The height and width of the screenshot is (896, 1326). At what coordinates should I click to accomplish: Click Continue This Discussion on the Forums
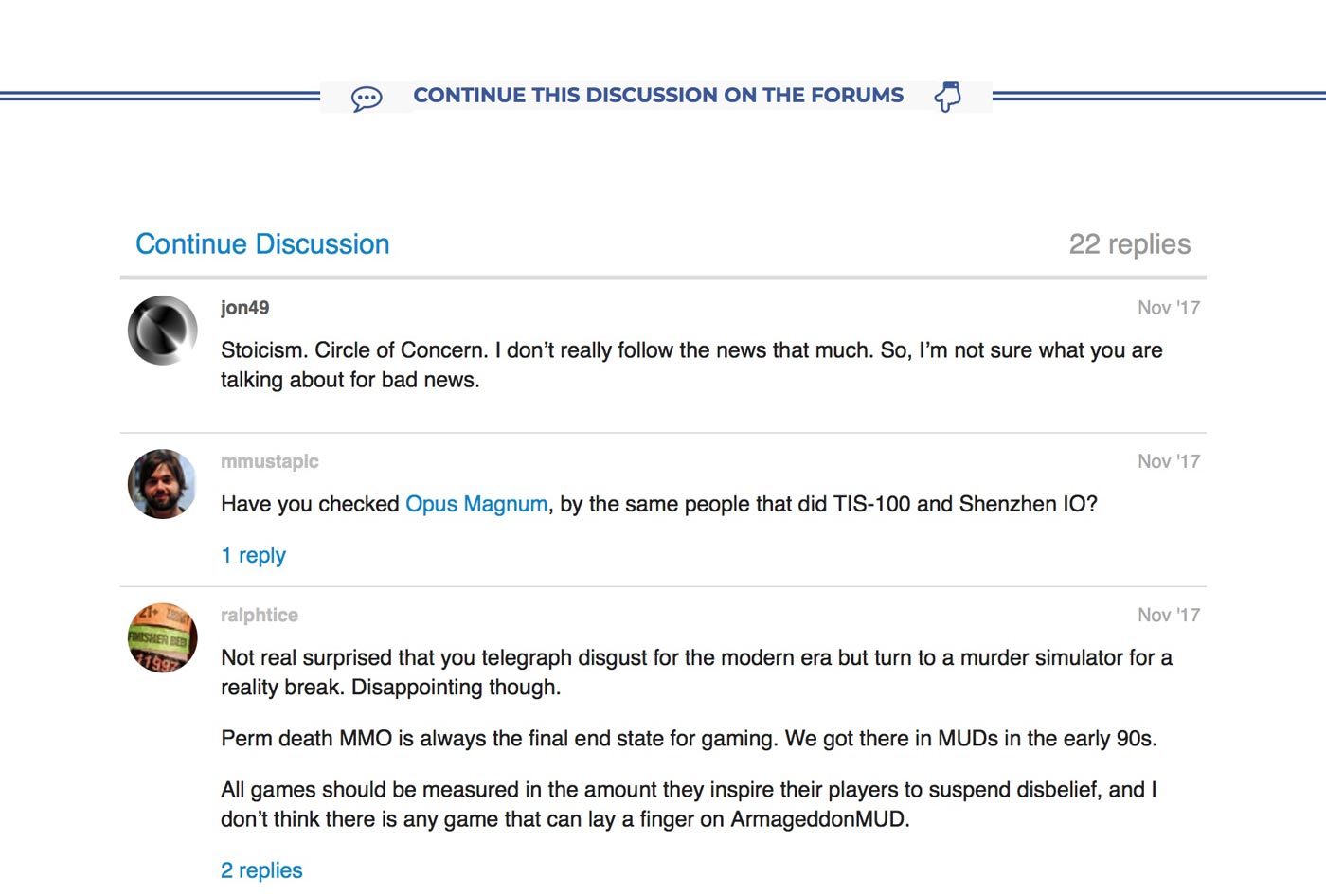(658, 95)
